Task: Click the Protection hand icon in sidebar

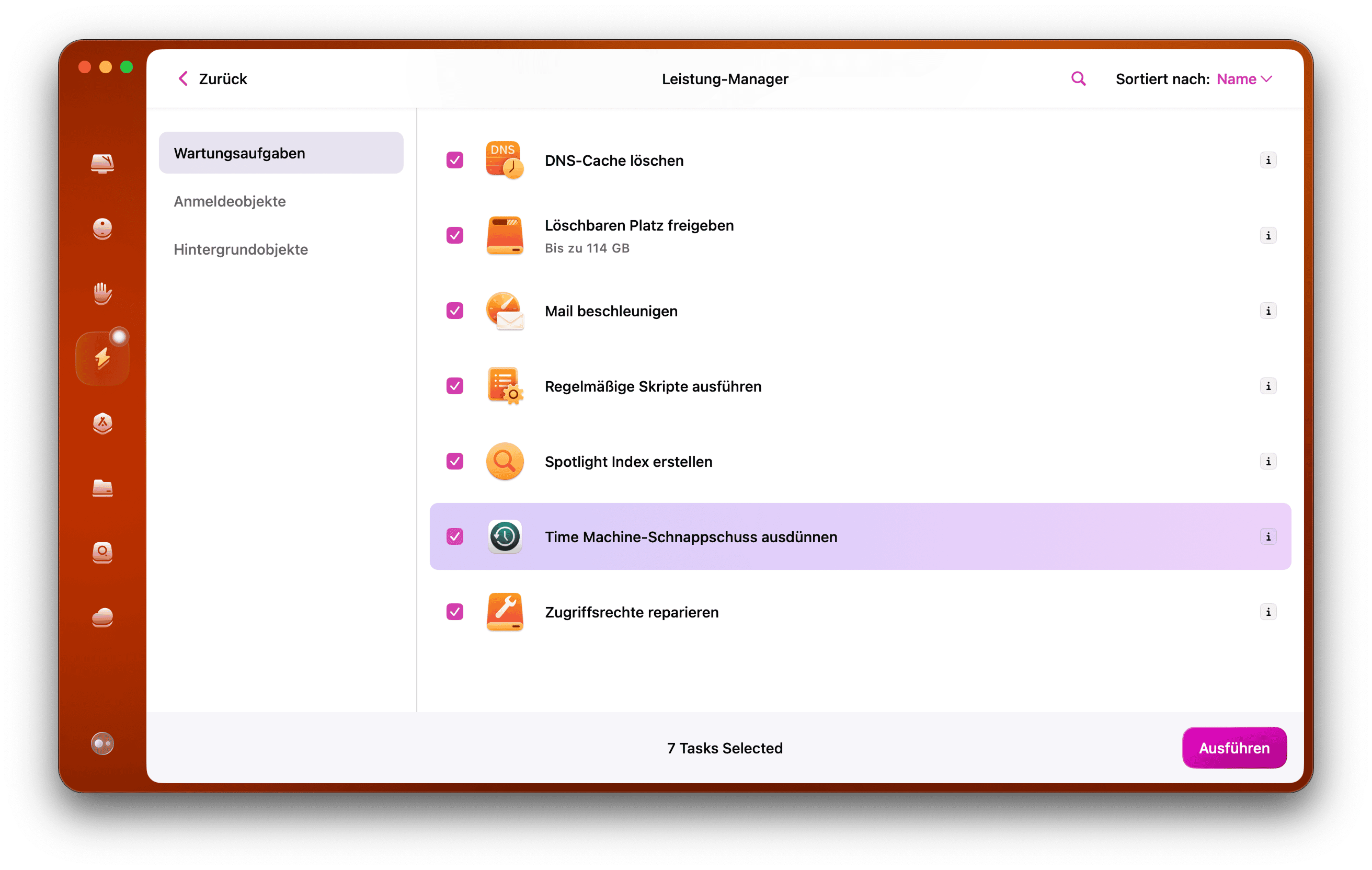Action: [102, 293]
